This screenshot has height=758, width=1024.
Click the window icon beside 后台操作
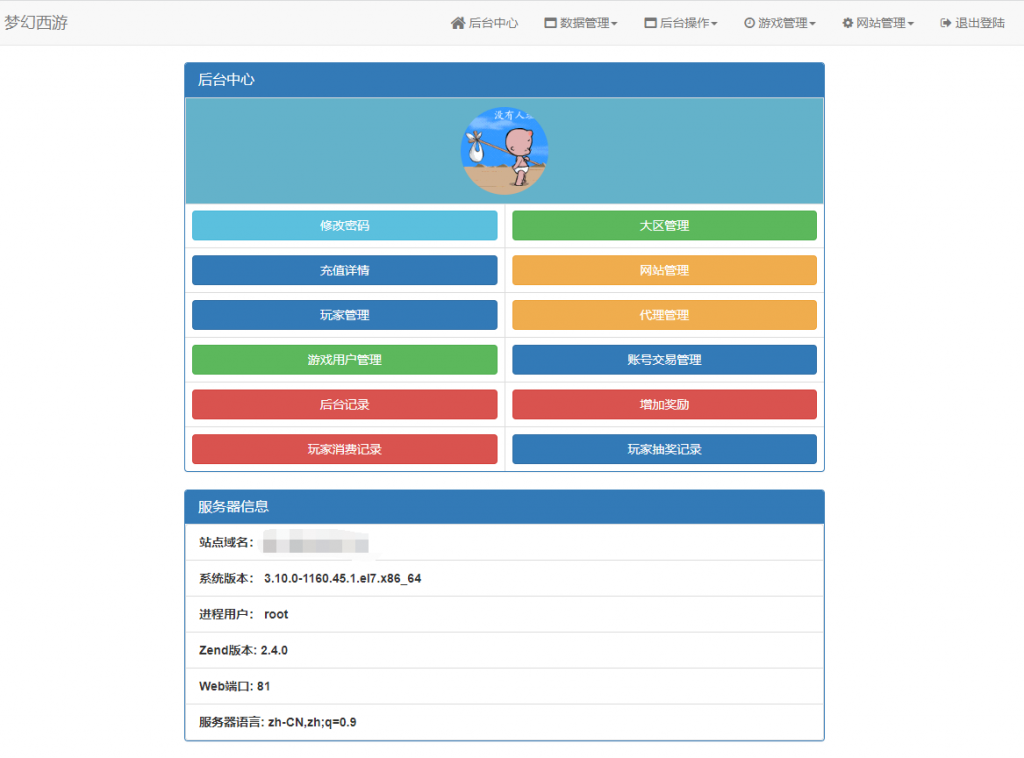[x=650, y=23]
